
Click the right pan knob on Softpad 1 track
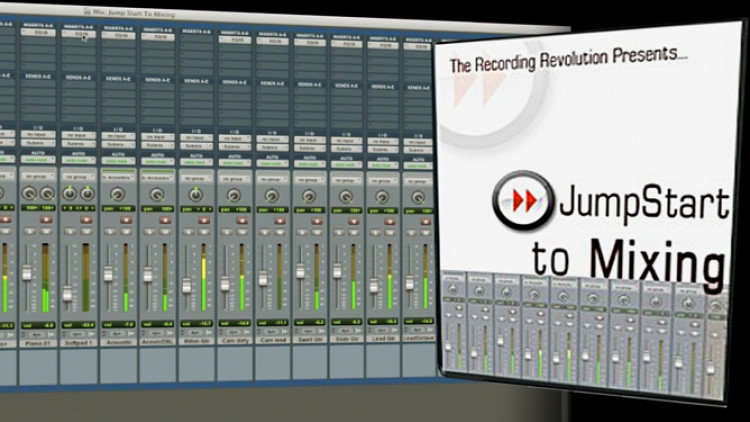[87, 193]
